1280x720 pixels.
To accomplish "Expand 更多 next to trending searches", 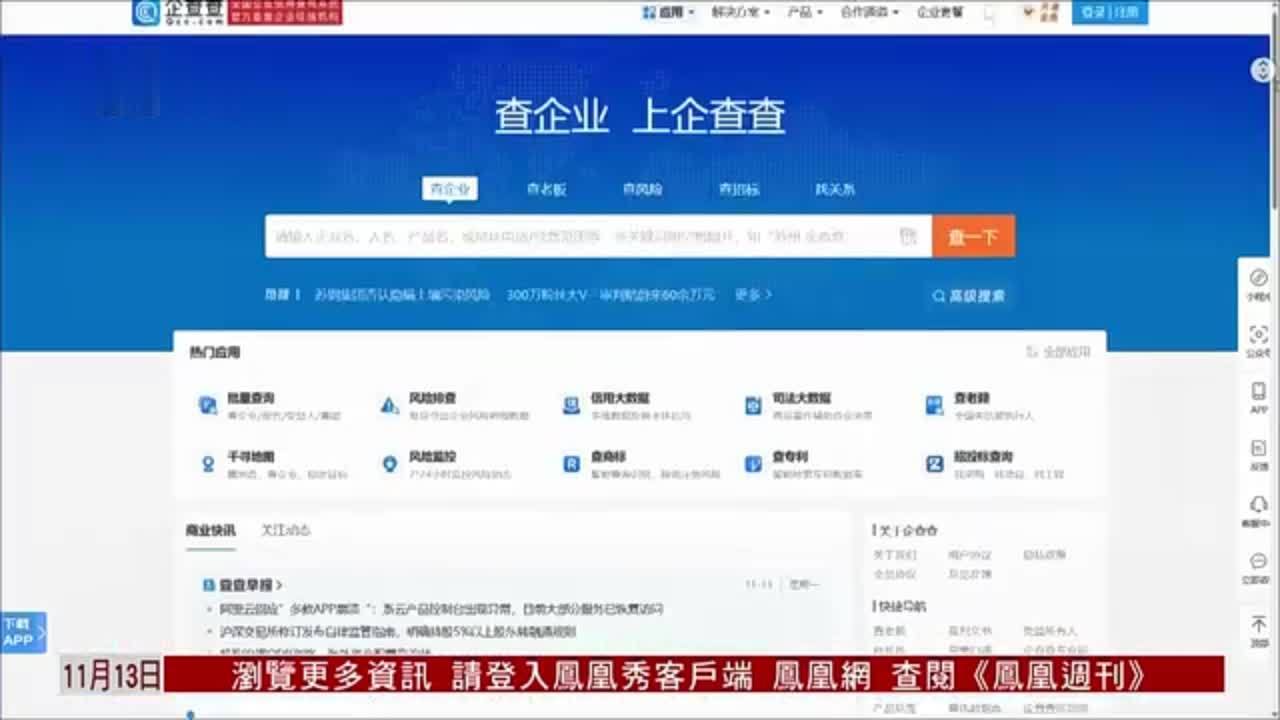I will point(753,295).
